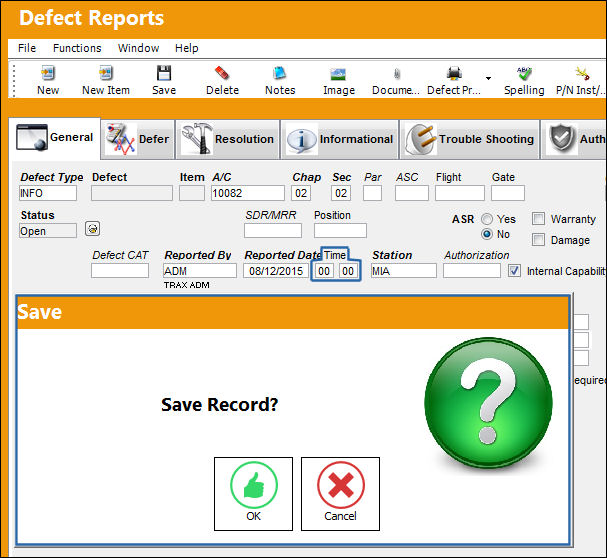Switch to the Informational tab
Screen dimensions: 607x558
[x=340, y=139]
